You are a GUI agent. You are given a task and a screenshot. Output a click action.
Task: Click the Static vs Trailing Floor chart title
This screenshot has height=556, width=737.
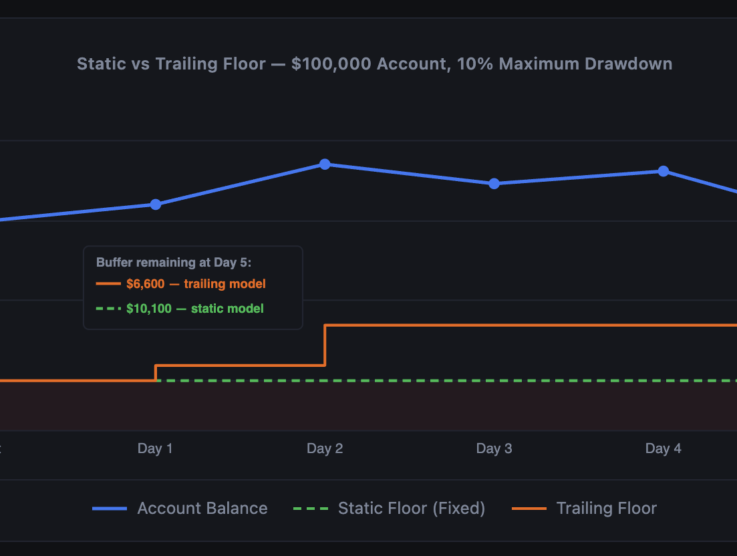[x=374, y=64]
